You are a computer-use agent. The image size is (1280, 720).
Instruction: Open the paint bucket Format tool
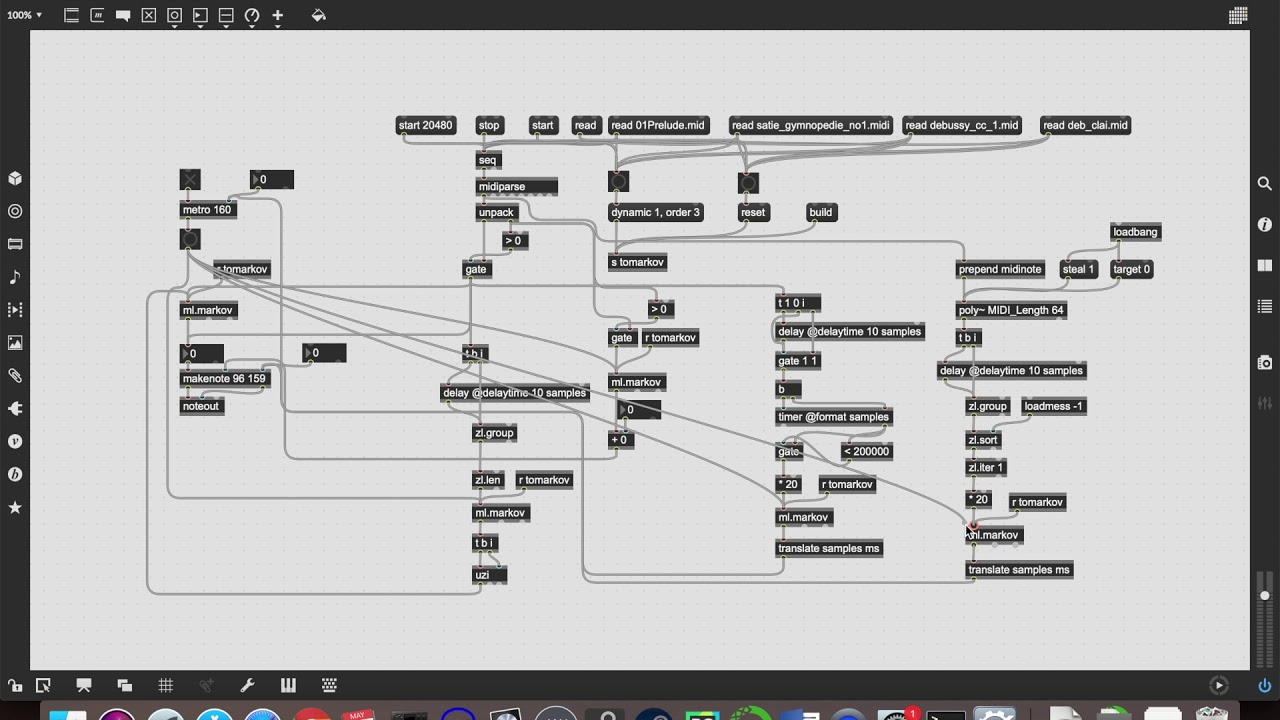click(319, 15)
